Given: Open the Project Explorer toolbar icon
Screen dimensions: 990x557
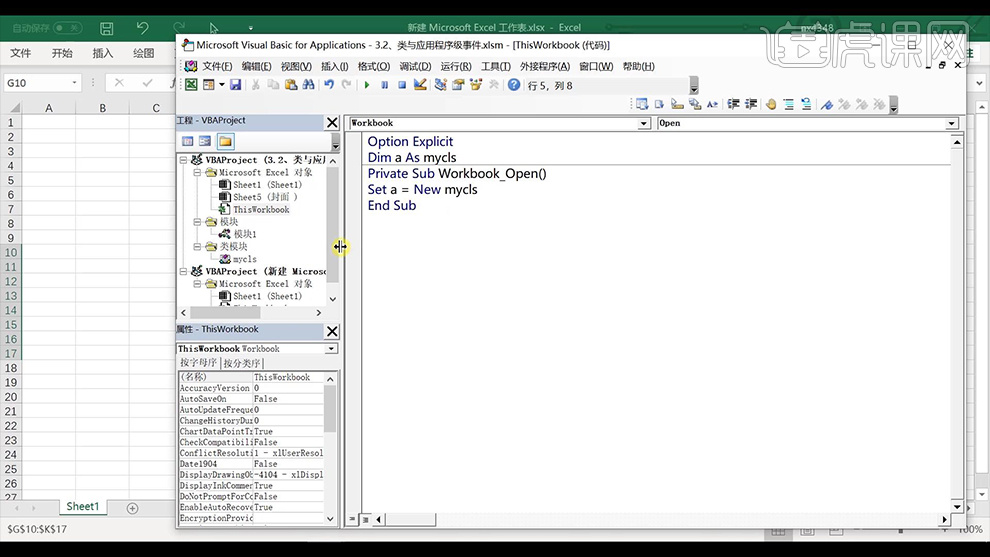Looking at the screenshot, I should [x=440, y=85].
